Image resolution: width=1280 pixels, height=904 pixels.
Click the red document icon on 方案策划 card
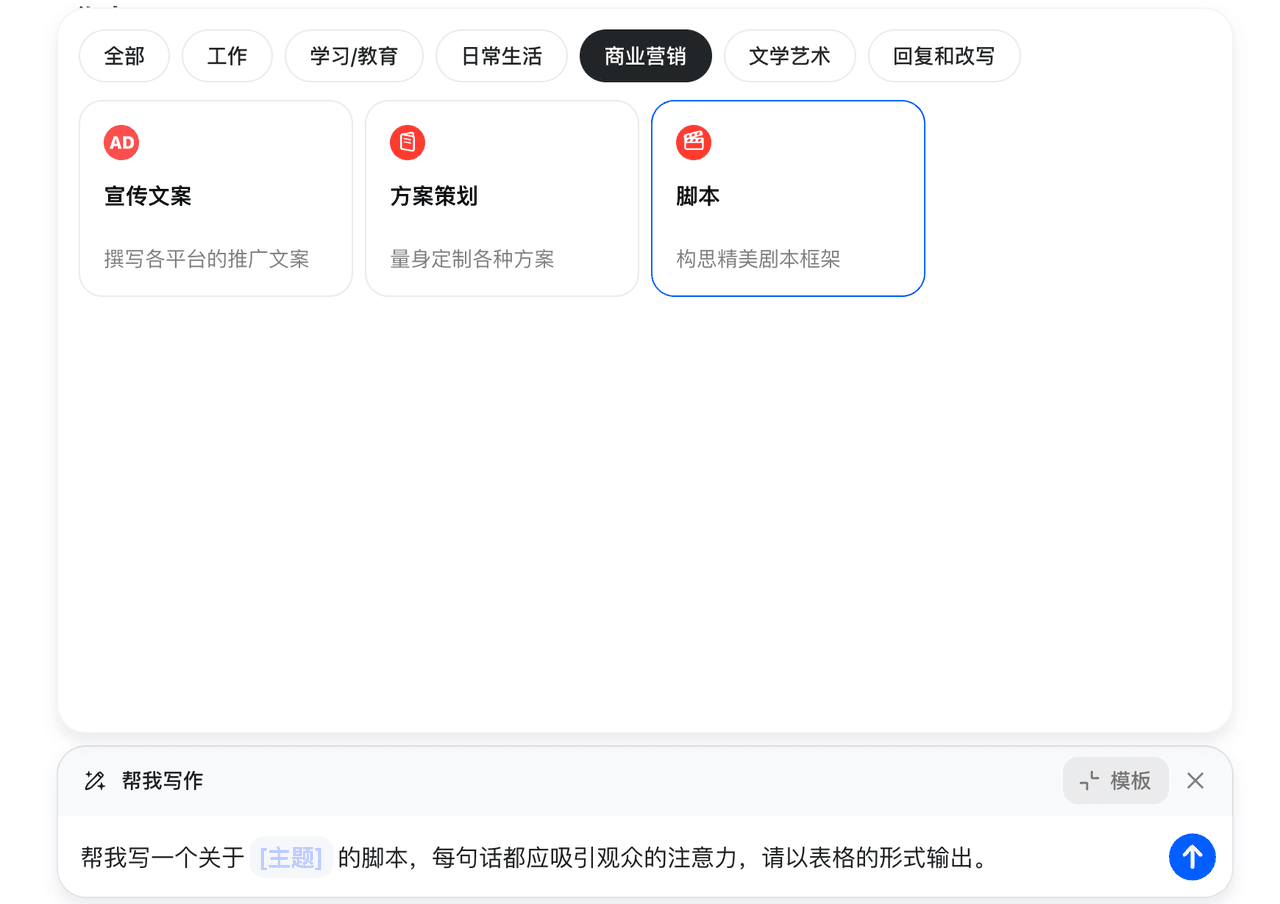coord(407,142)
